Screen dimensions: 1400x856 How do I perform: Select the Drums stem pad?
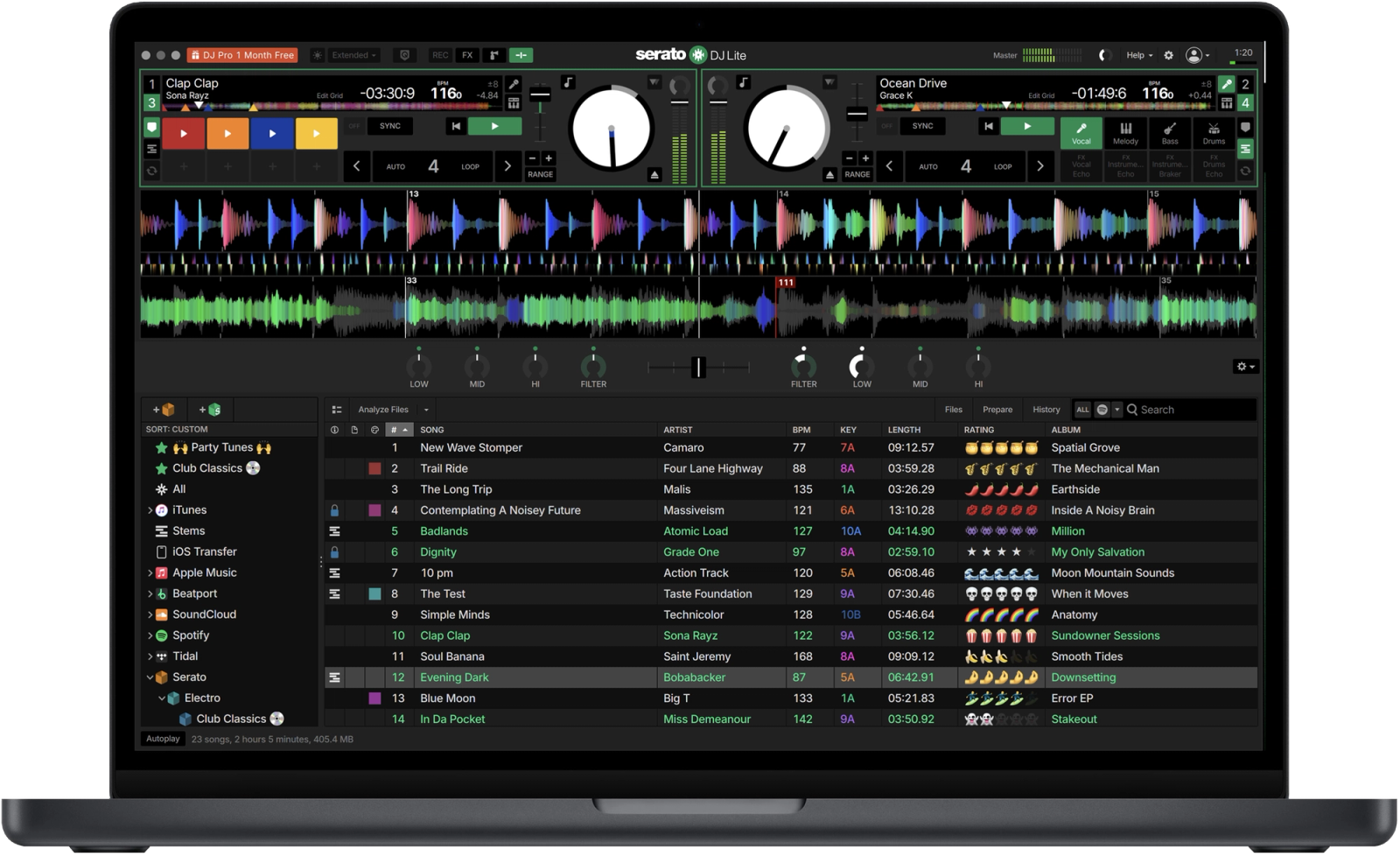[1214, 133]
